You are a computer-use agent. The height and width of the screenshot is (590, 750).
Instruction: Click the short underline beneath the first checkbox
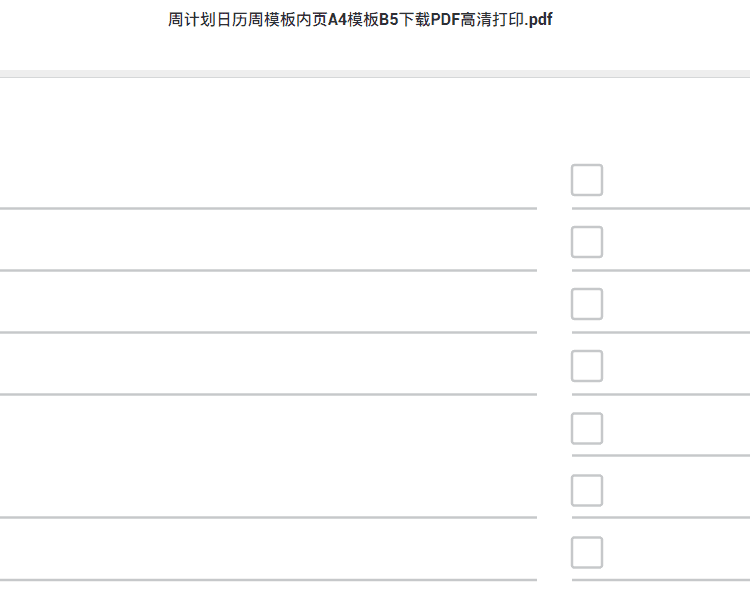pos(661,209)
